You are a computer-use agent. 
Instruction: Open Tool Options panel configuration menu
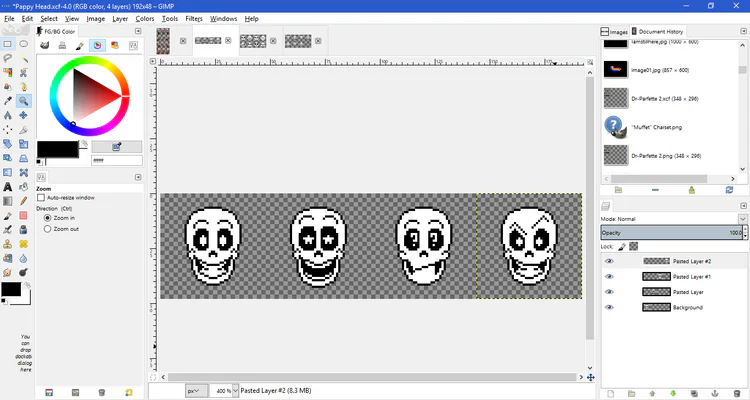tap(138, 177)
